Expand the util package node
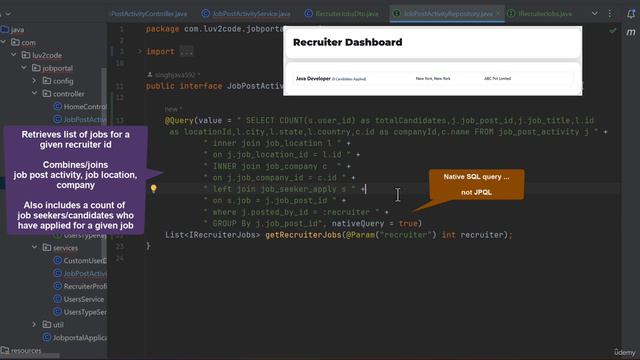The image size is (640, 360). [35, 324]
